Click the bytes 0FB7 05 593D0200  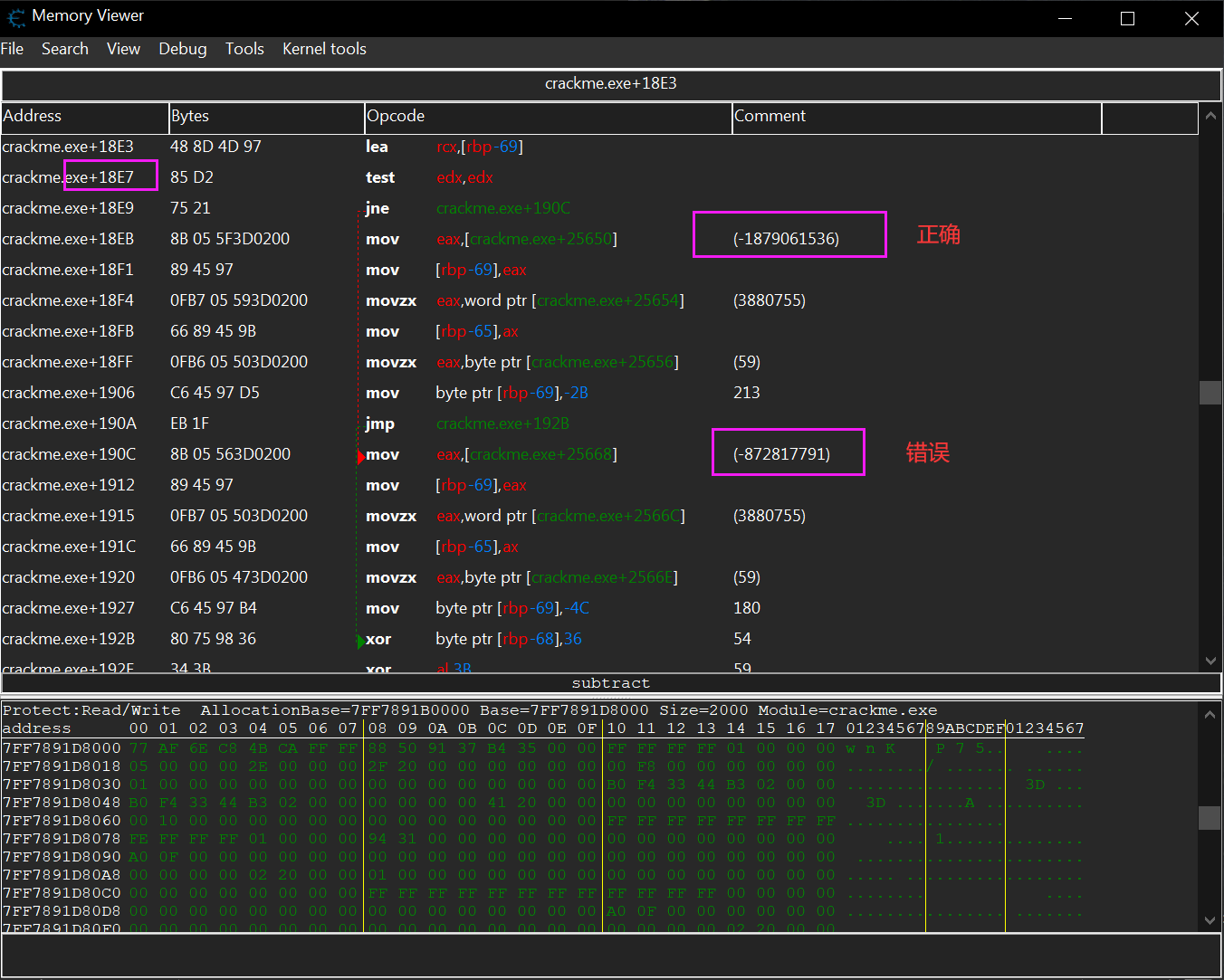click(239, 300)
